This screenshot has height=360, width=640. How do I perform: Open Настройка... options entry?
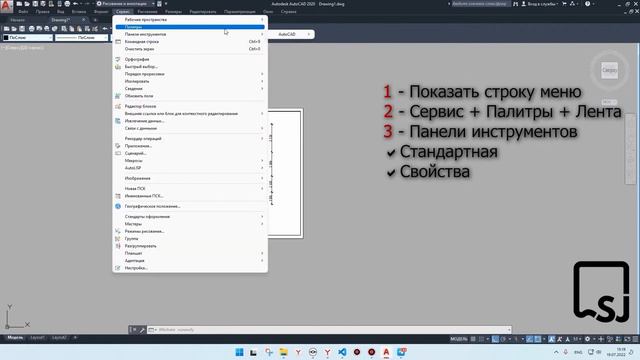(190, 268)
